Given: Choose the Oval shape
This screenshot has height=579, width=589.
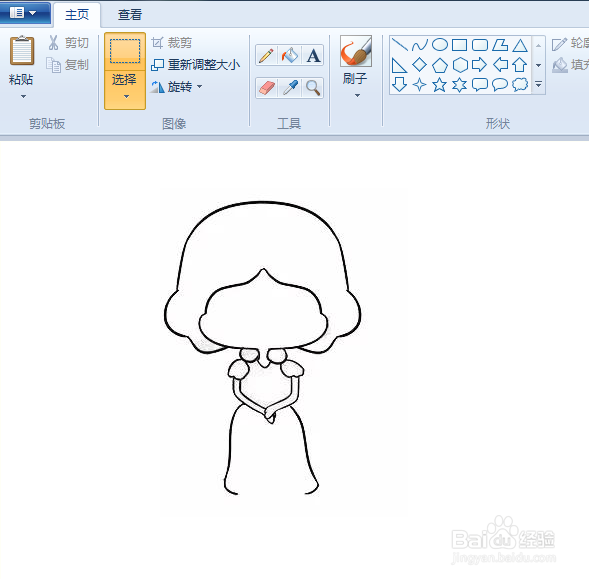Looking at the screenshot, I should click(x=439, y=45).
